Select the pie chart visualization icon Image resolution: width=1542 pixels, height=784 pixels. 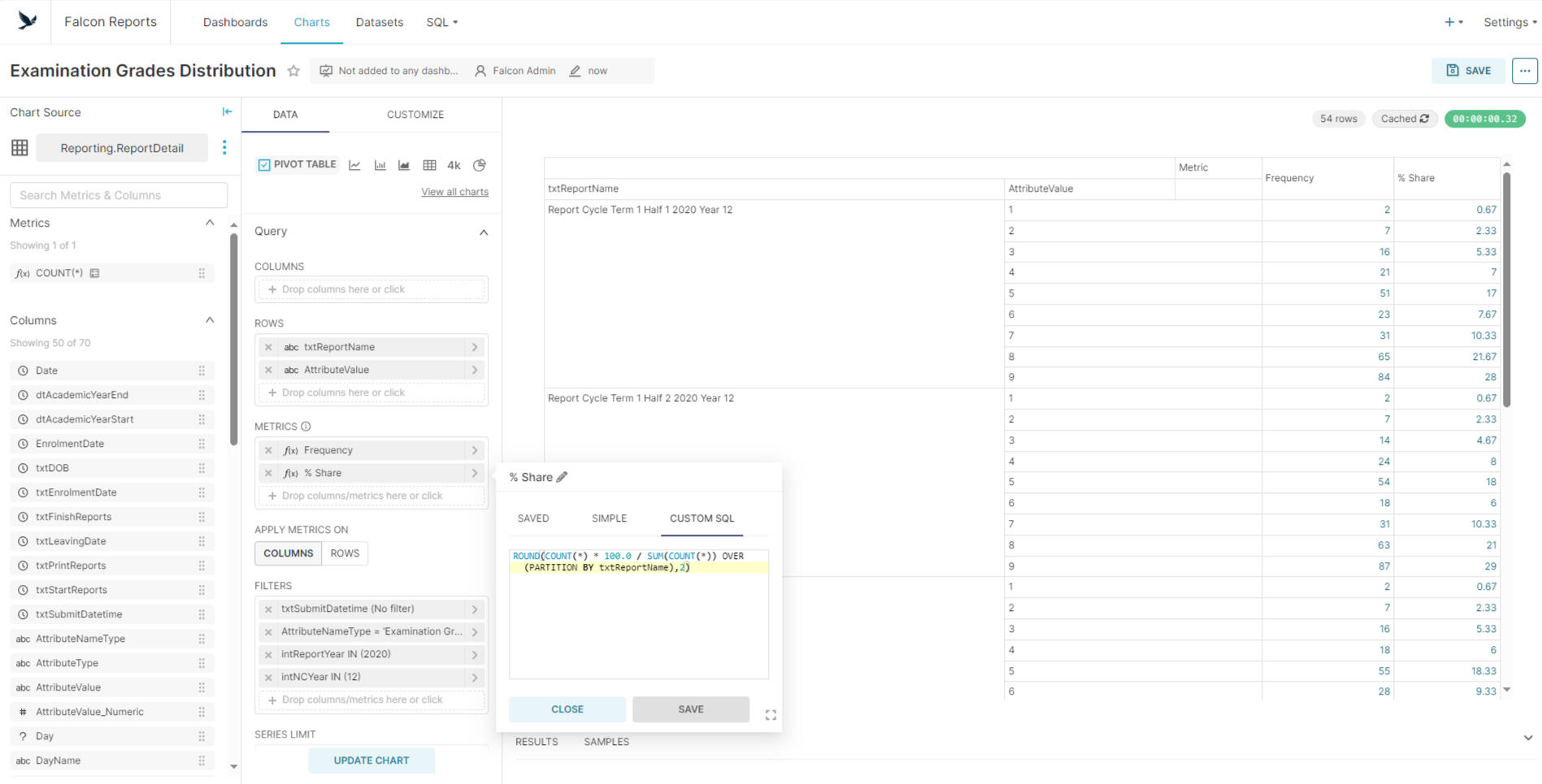(480, 165)
